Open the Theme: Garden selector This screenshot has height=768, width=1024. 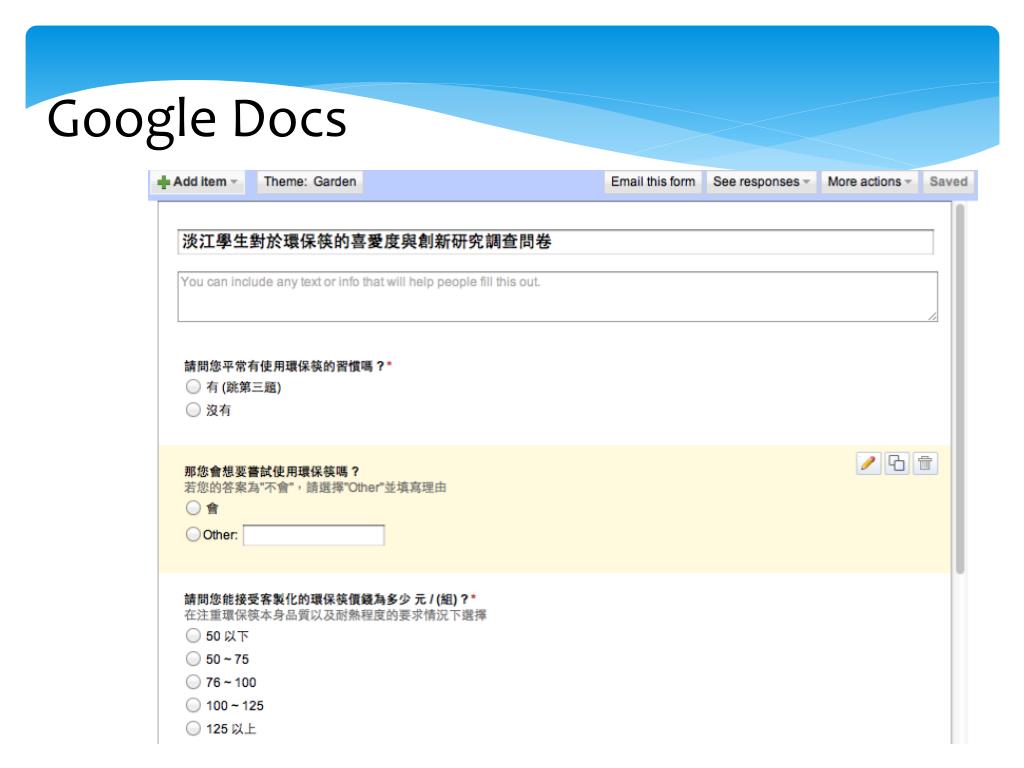click(x=310, y=182)
